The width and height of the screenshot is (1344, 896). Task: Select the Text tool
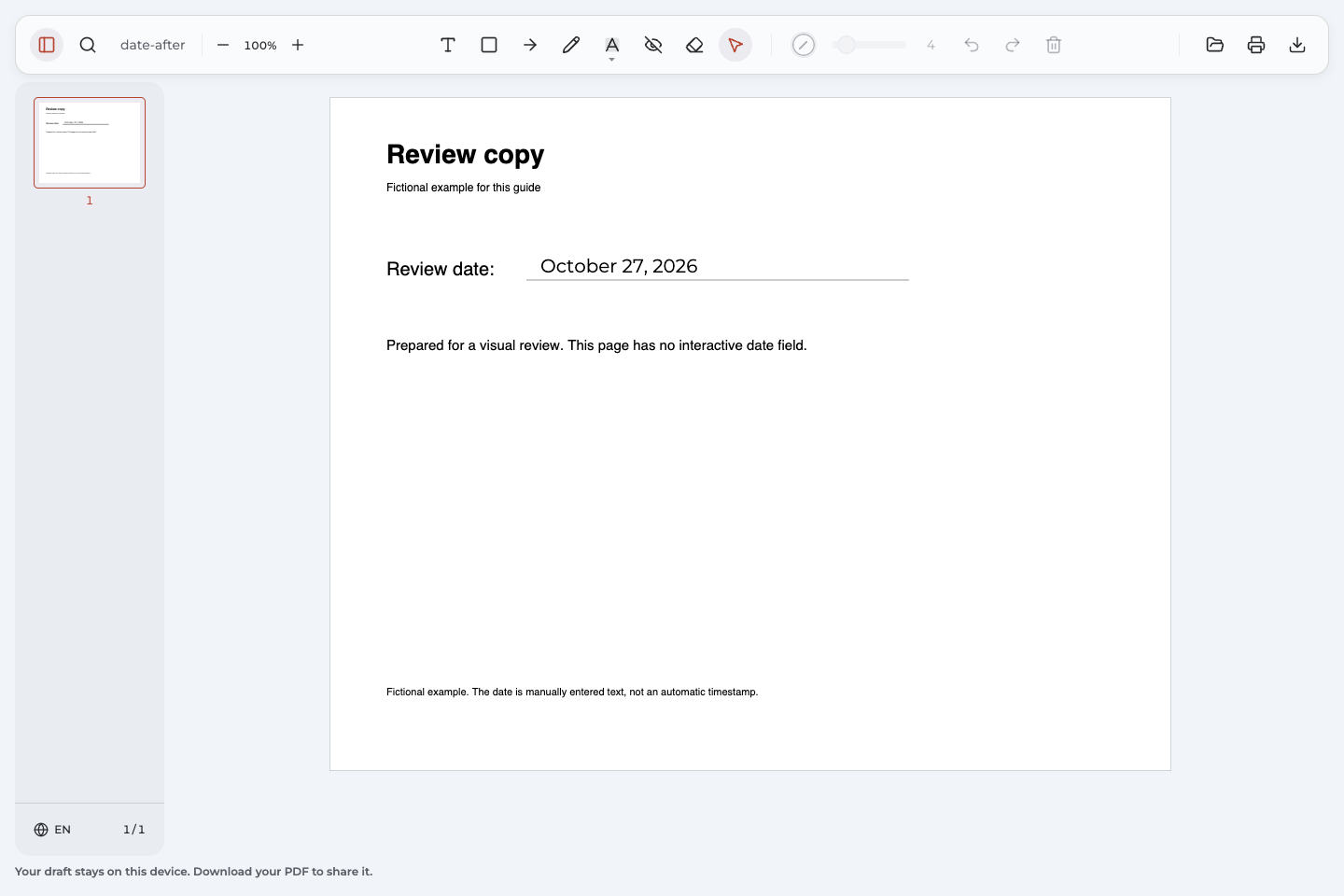(448, 45)
